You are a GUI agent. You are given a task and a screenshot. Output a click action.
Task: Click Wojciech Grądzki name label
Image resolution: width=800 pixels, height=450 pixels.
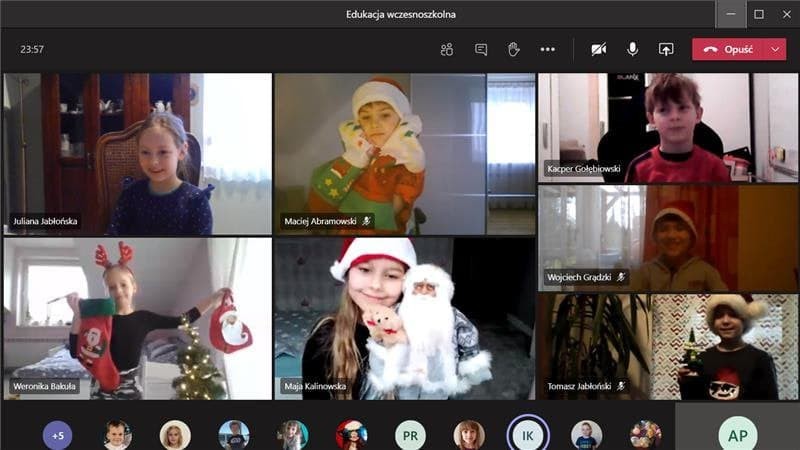[x=579, y=277]
